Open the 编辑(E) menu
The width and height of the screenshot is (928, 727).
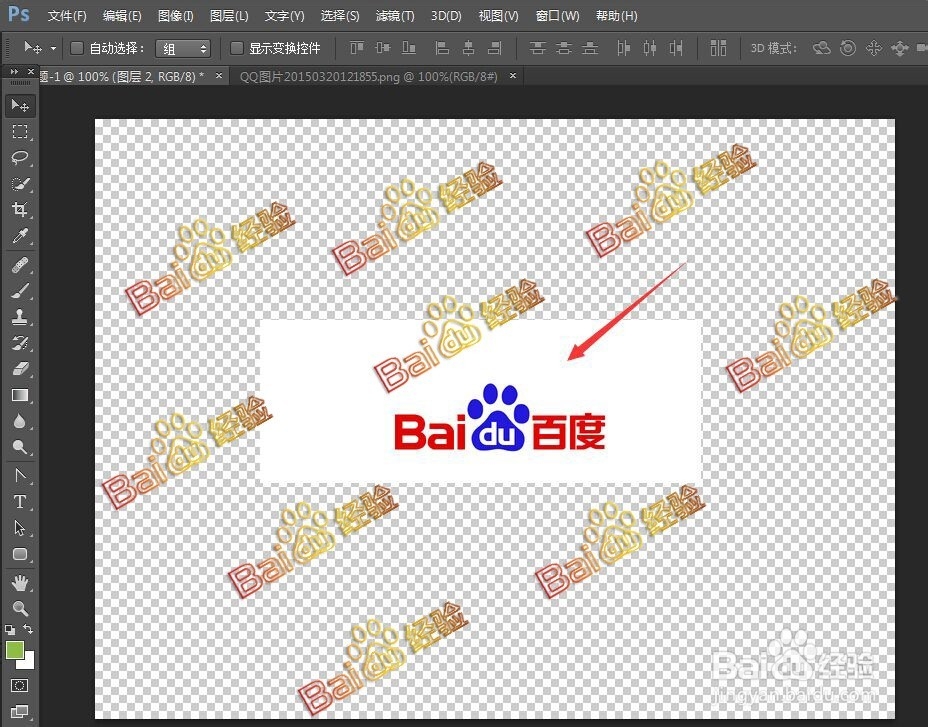coord(122,16)
